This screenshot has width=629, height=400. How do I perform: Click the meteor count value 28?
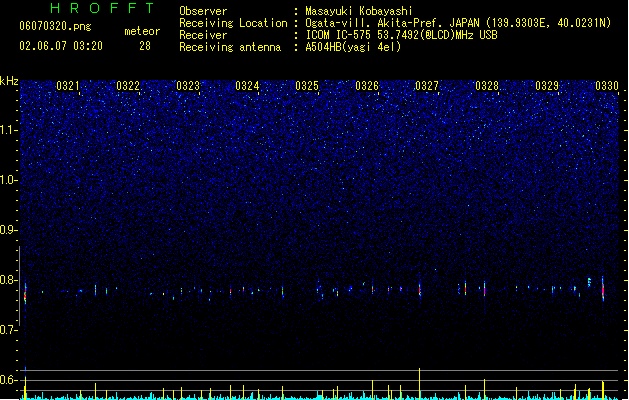click(x=145, y=46)
